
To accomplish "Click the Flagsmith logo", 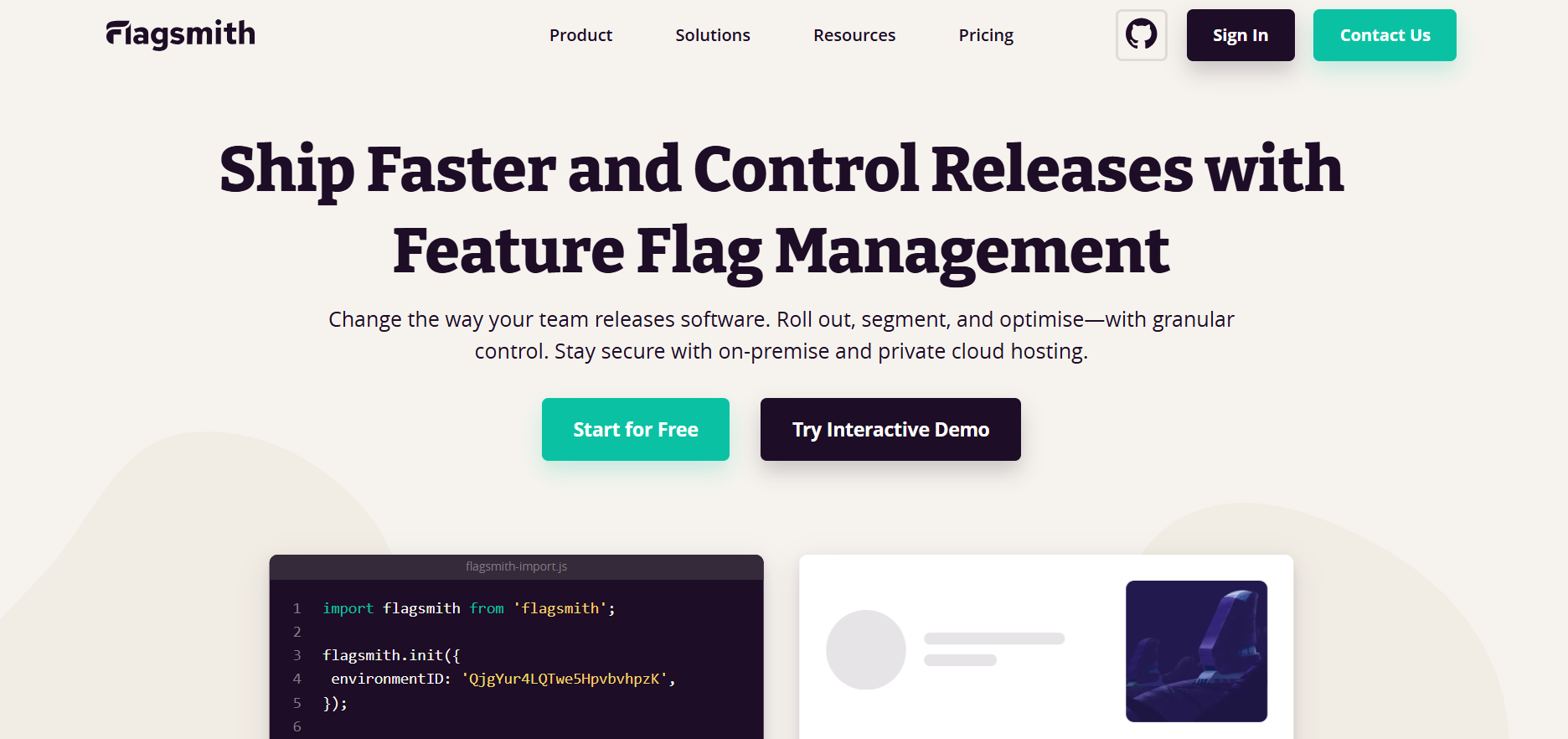I will coord(180,34).
